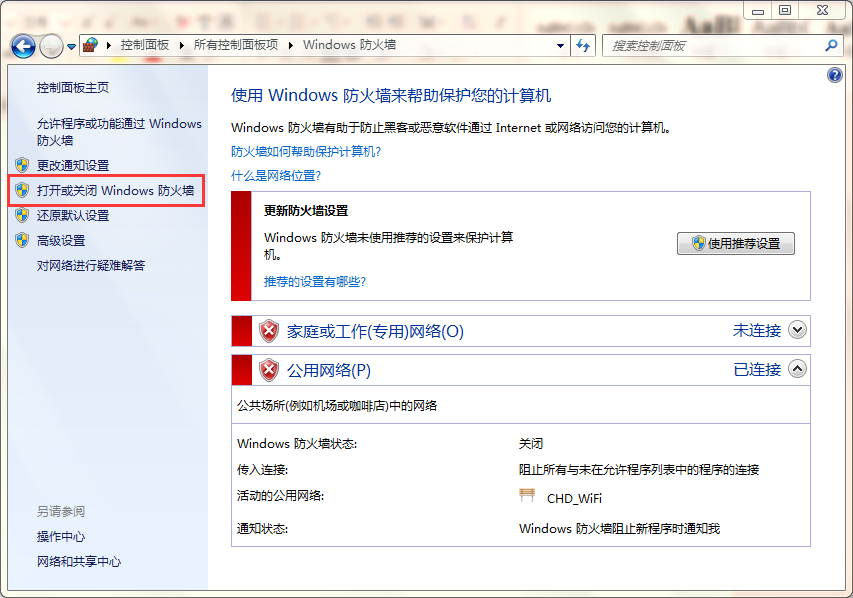Open the blue help question mark
853x598 pixels.
pos(835,75)
